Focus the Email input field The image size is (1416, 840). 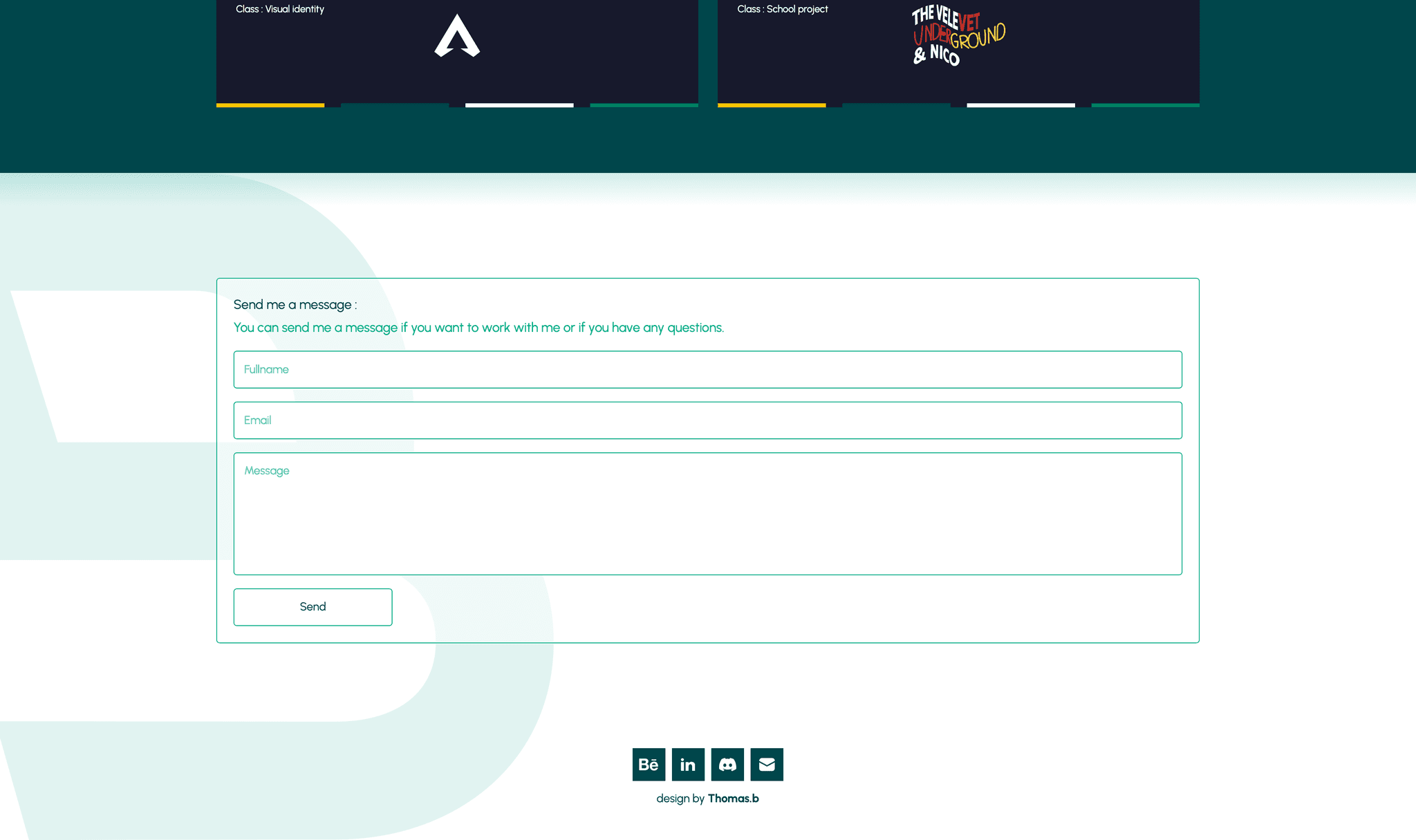(x=707, y=420)
